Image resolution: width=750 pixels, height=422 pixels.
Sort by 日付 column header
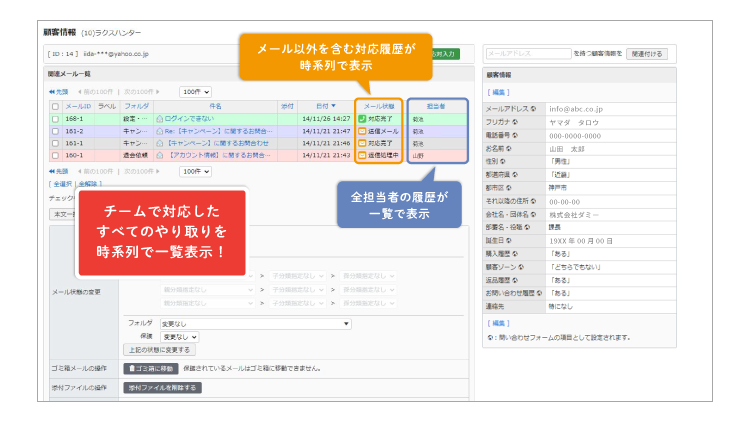tap(322, 106)
